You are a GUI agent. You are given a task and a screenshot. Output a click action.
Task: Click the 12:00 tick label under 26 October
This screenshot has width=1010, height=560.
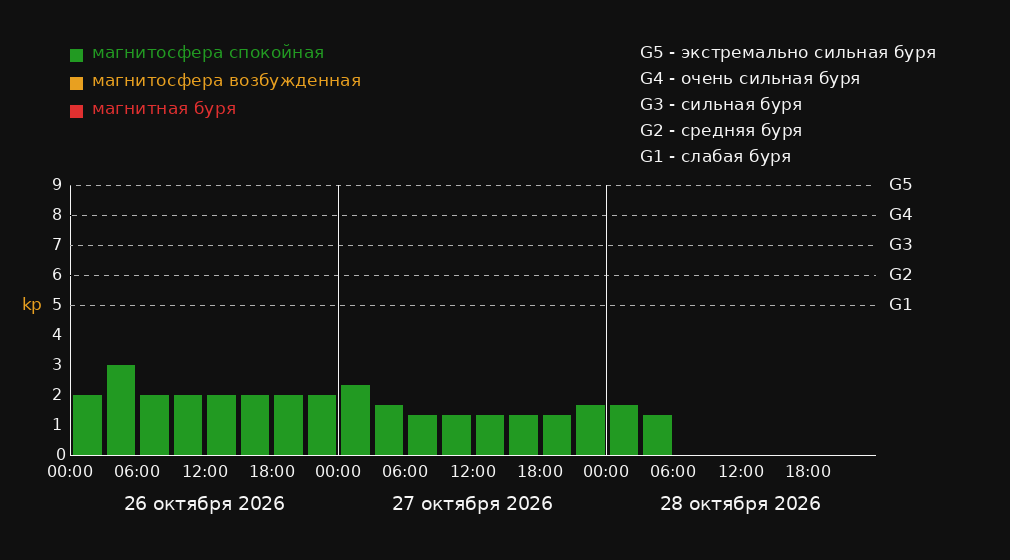coord(205,472)
